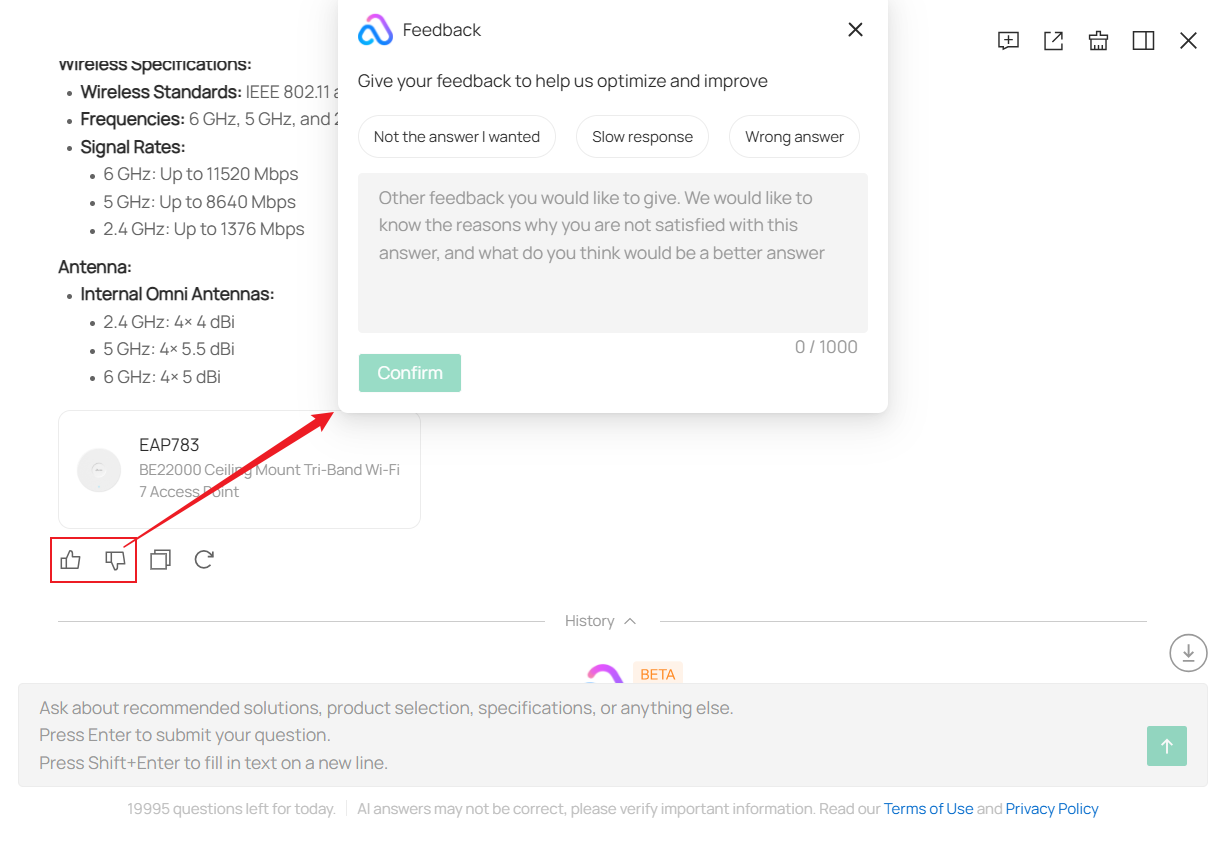This screenshot has width=1231, height=841.
Task: Close the Feedback dialog
Action: coord(855,30)
